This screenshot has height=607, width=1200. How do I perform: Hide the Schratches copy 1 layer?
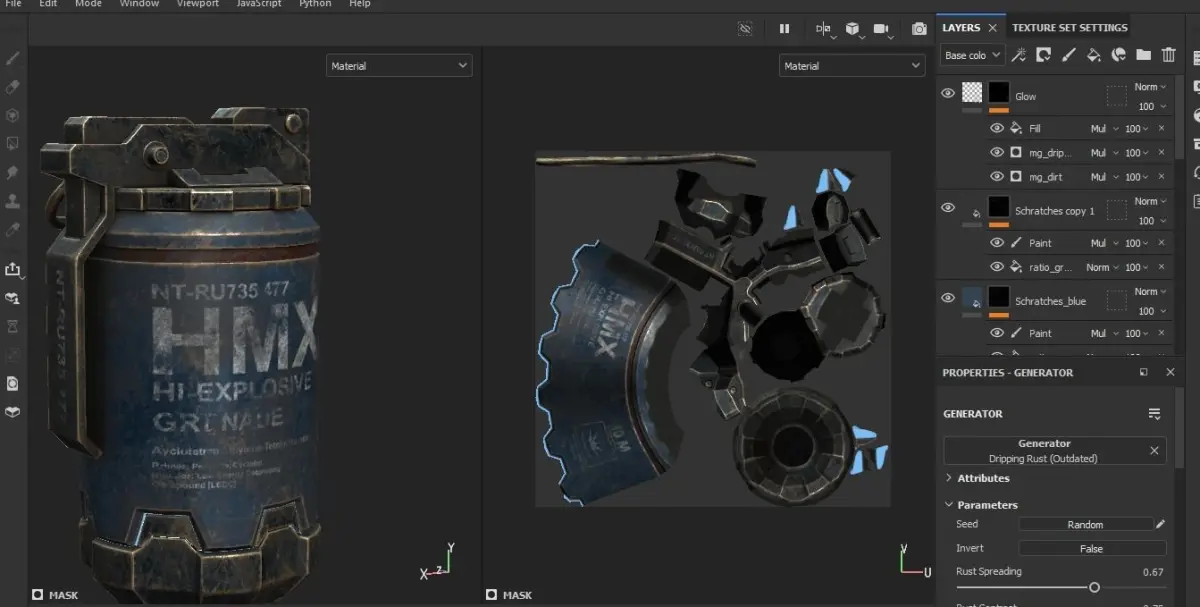pos(948,207)
